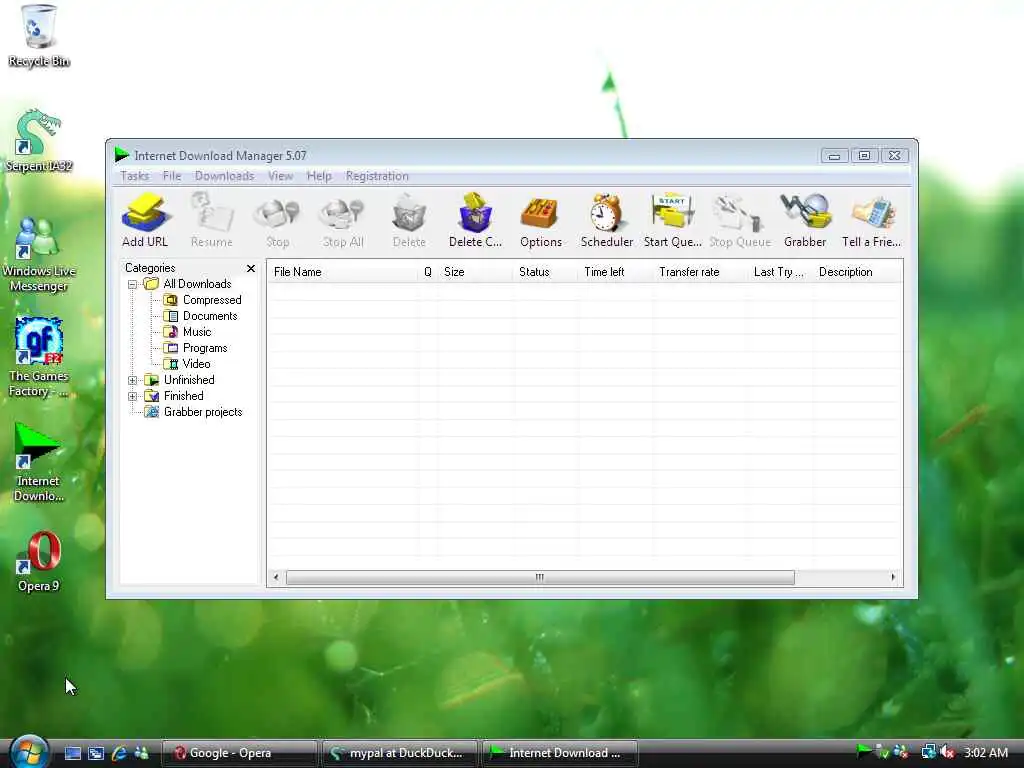This screenshot has height=768, width=1024.
Task: Minimize the Internet Download Manager window
Action: [834, 155]
